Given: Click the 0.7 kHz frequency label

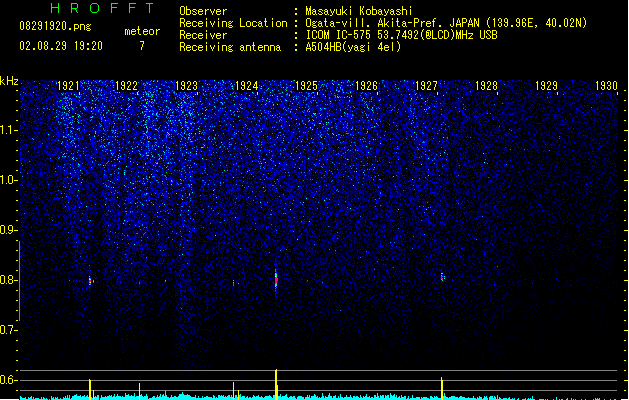Looking at the screenshot, I should (8, 330).
